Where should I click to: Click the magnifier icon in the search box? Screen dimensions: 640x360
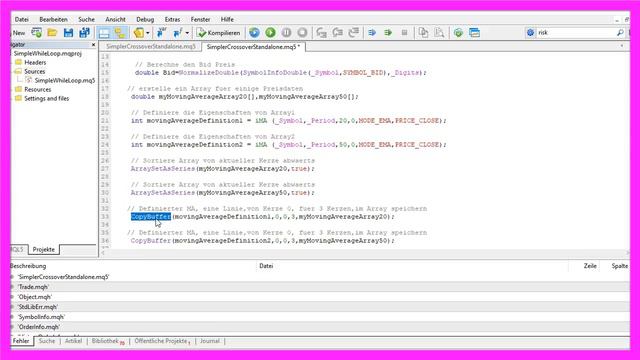[620, 33]
